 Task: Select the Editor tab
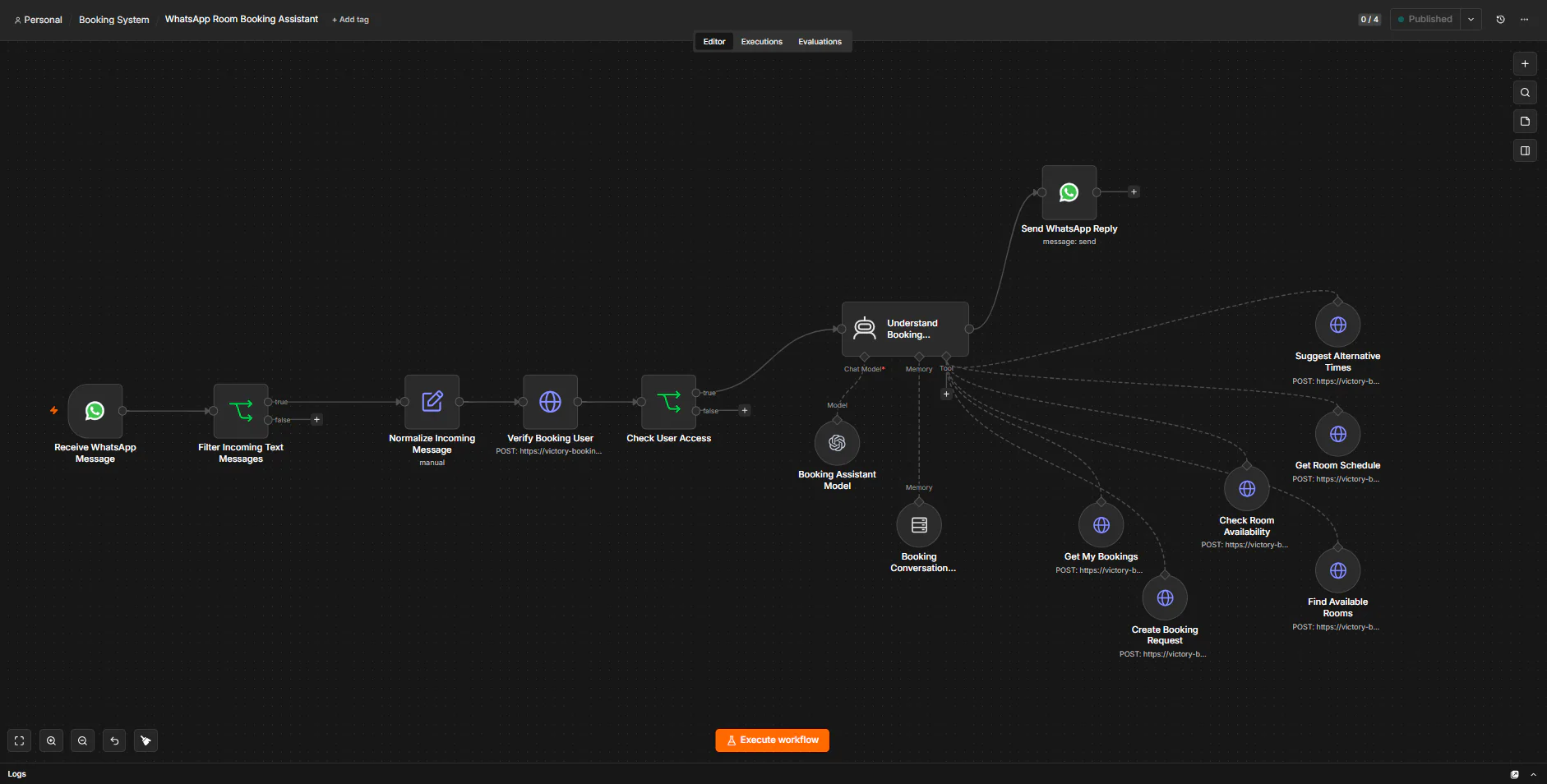coord(714,41)
